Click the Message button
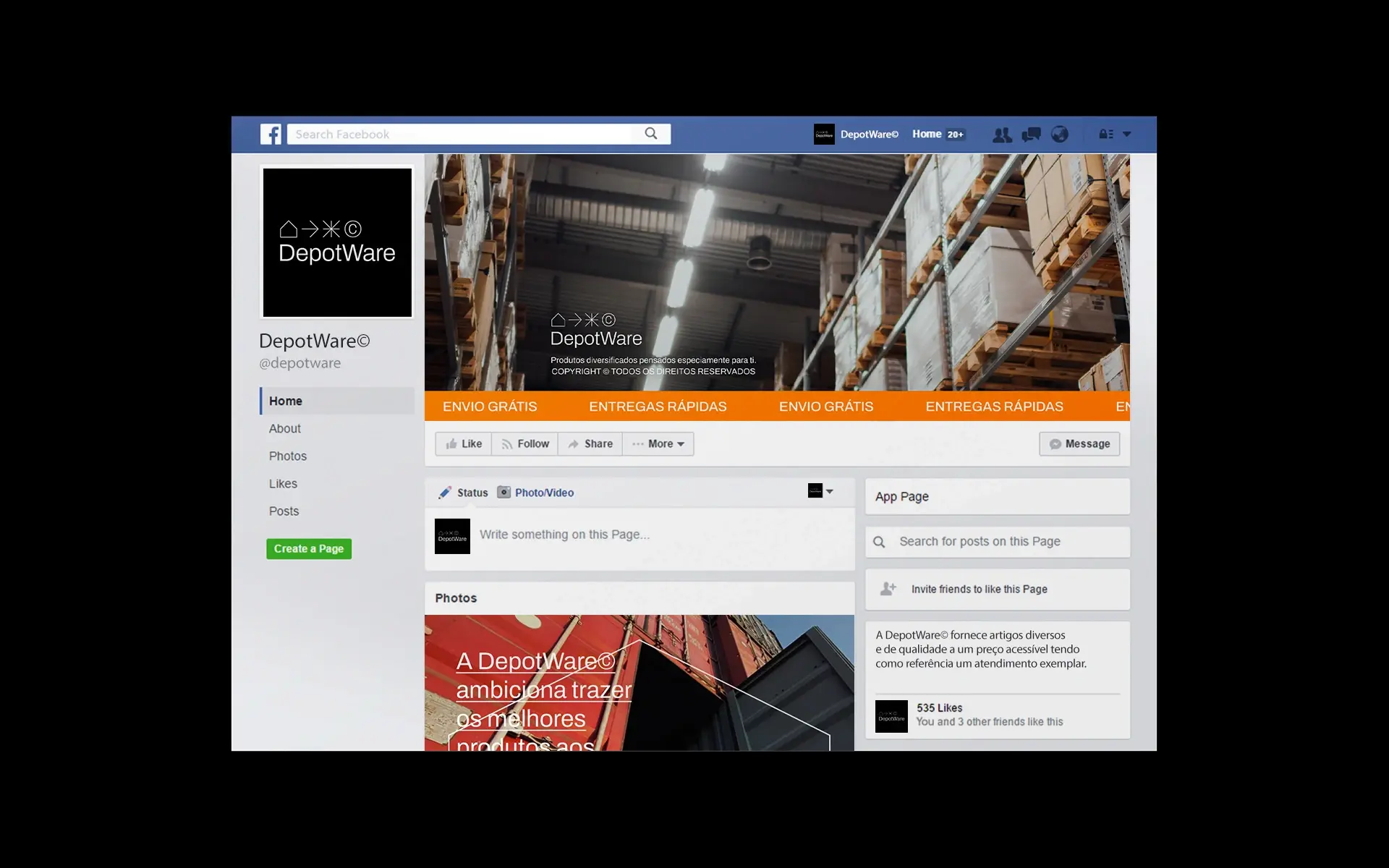The height and width of the screenshot is (868, 1389). pos(1079,443)
